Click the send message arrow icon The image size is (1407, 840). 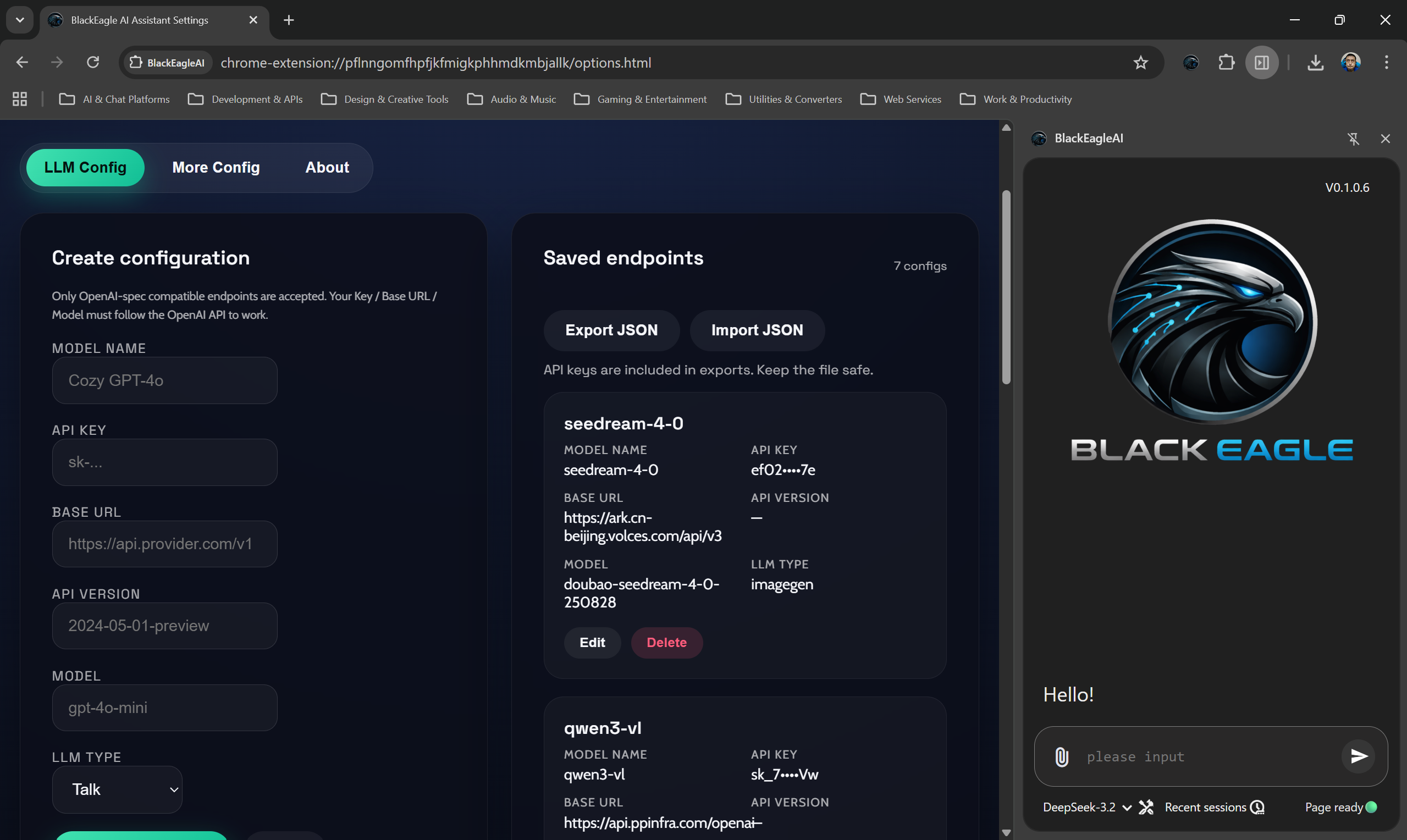click(1358, 756)
